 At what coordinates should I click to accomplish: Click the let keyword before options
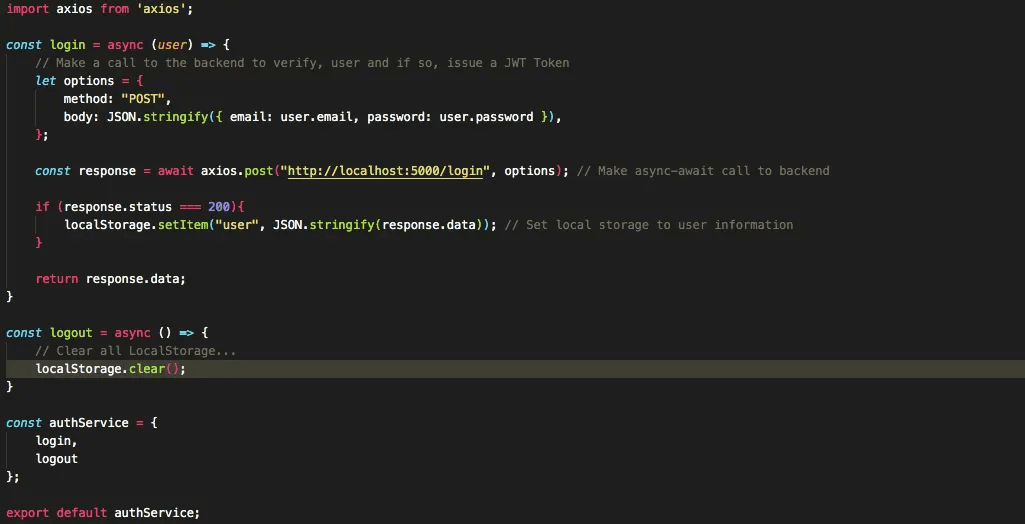pos(45,81)
